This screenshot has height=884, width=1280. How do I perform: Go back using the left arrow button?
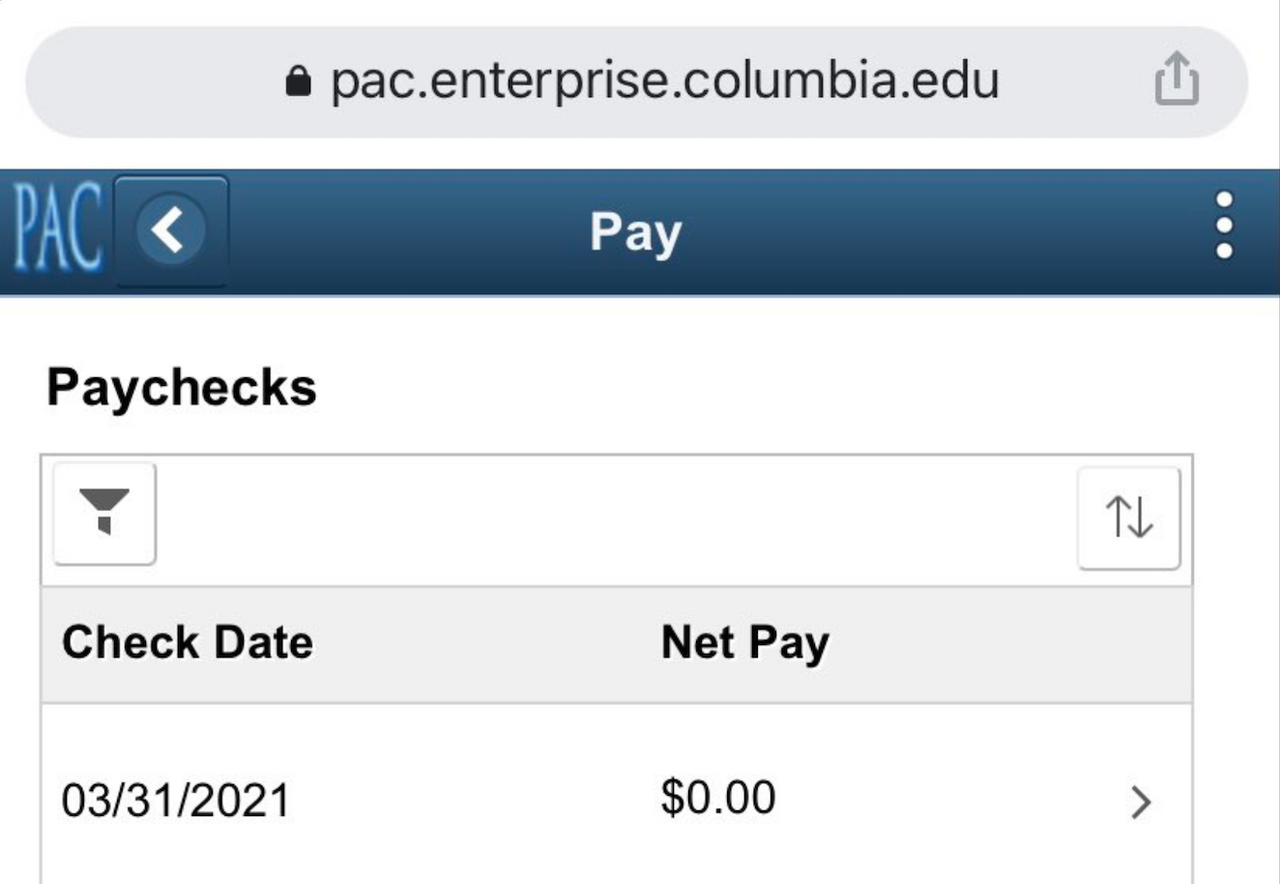[x=171, y=231]
